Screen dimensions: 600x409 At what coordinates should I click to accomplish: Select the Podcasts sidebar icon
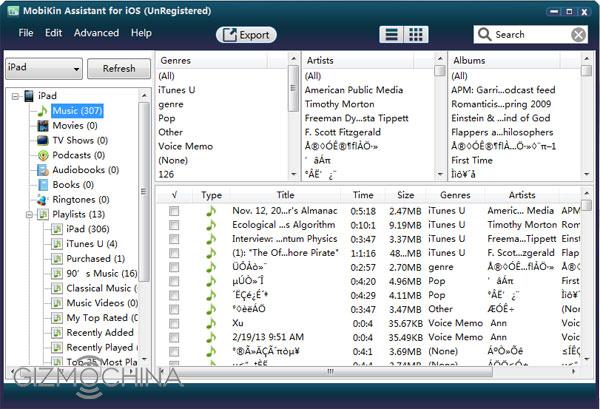pos(43,155)
